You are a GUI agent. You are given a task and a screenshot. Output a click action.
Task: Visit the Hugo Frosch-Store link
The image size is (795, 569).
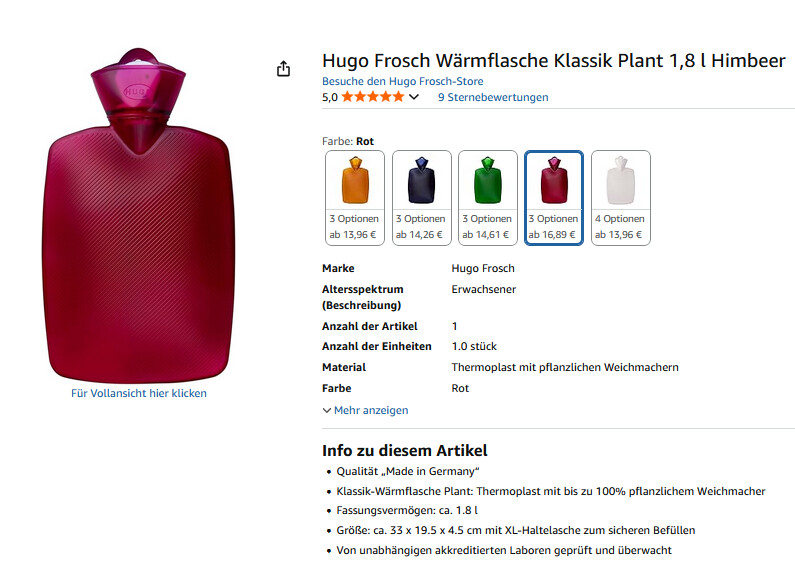pos(403,81)
